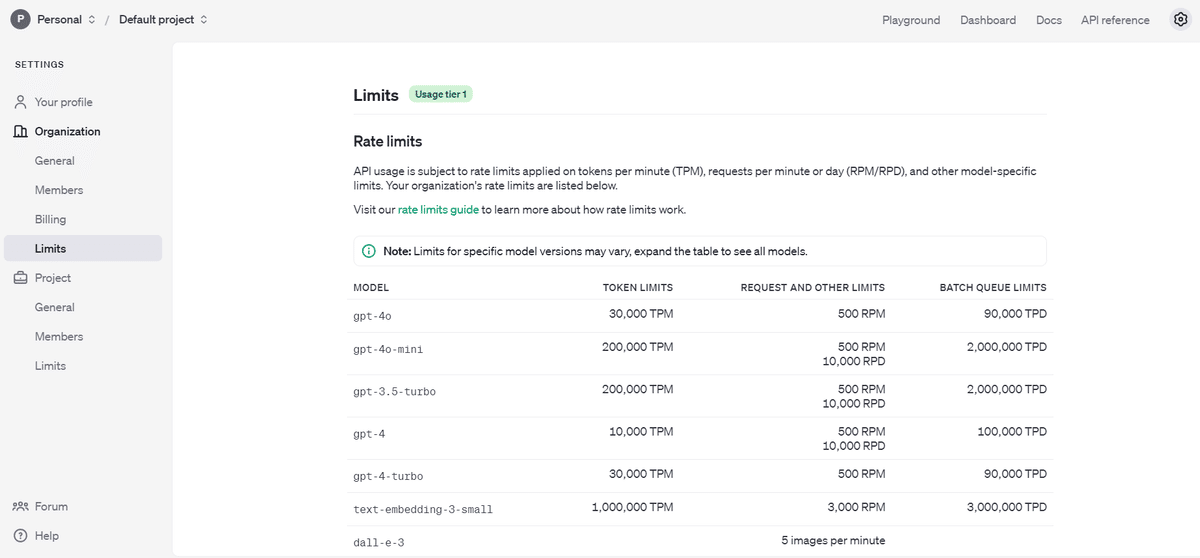
Task: Click the Personal organization avatar icon
Action: (19, 20)
